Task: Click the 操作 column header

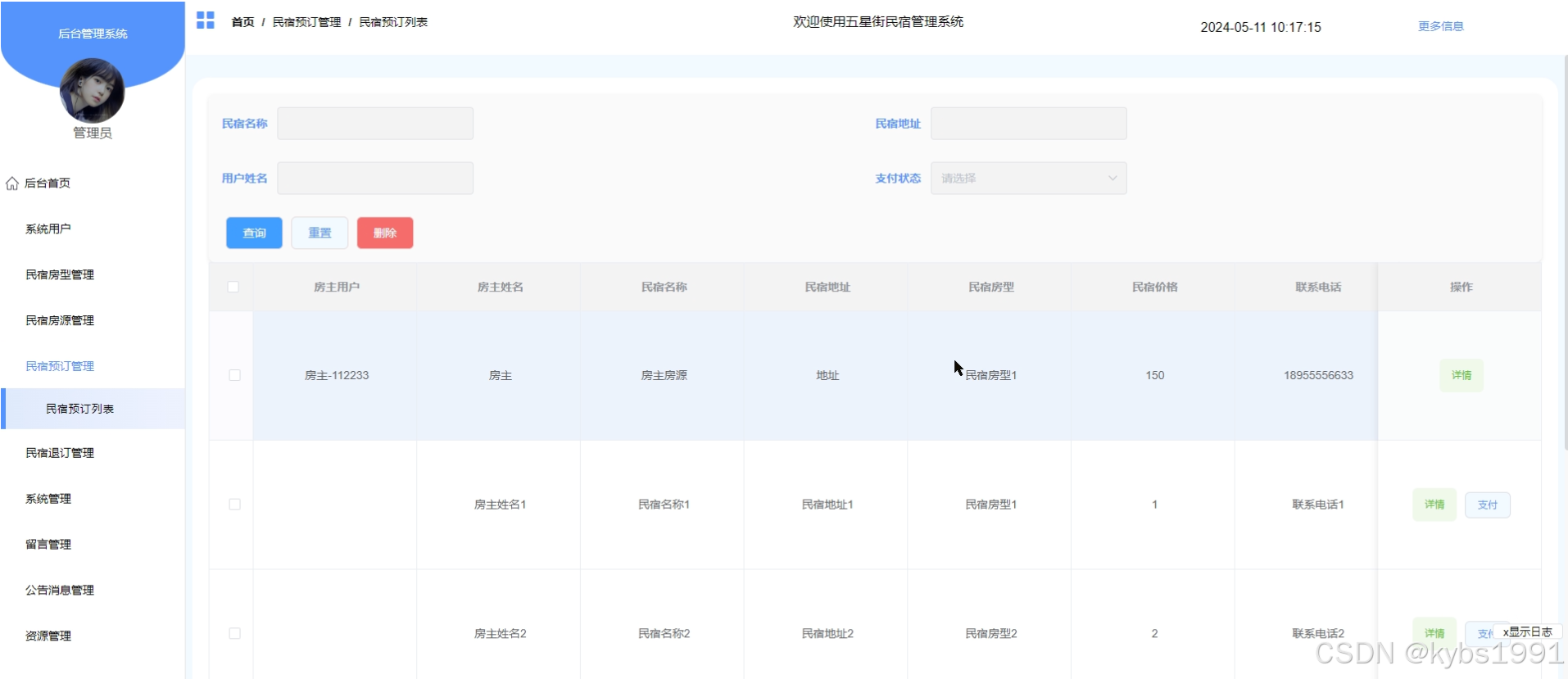Action: click(x=1462, y=287)
